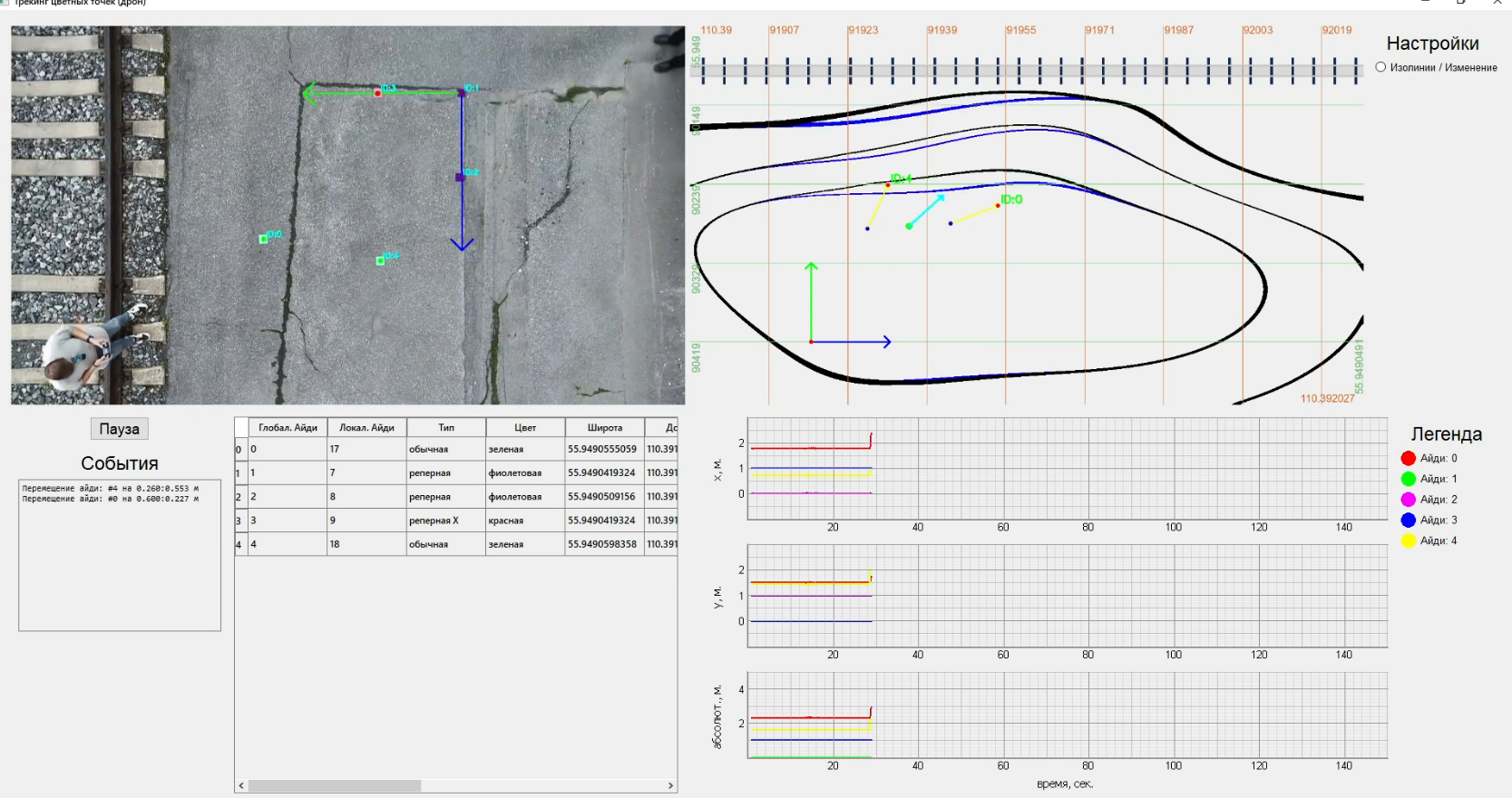1512x798 pixels.
Task: Click the X, м time chart
Action: tap(1068, 469)
